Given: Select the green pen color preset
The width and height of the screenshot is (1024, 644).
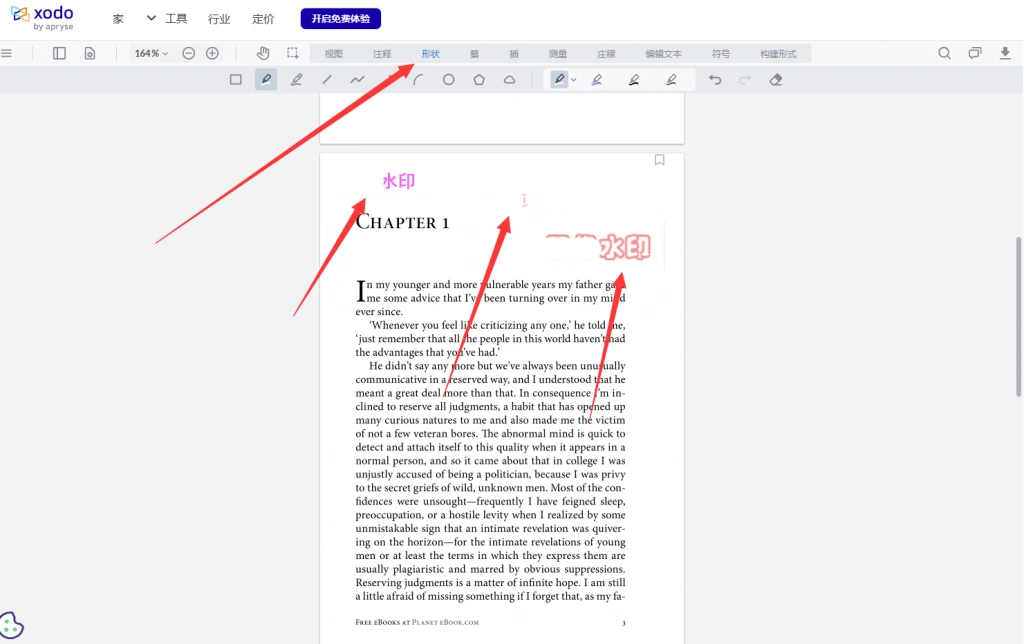Looking at the screenshot, I should pos(671,80).
